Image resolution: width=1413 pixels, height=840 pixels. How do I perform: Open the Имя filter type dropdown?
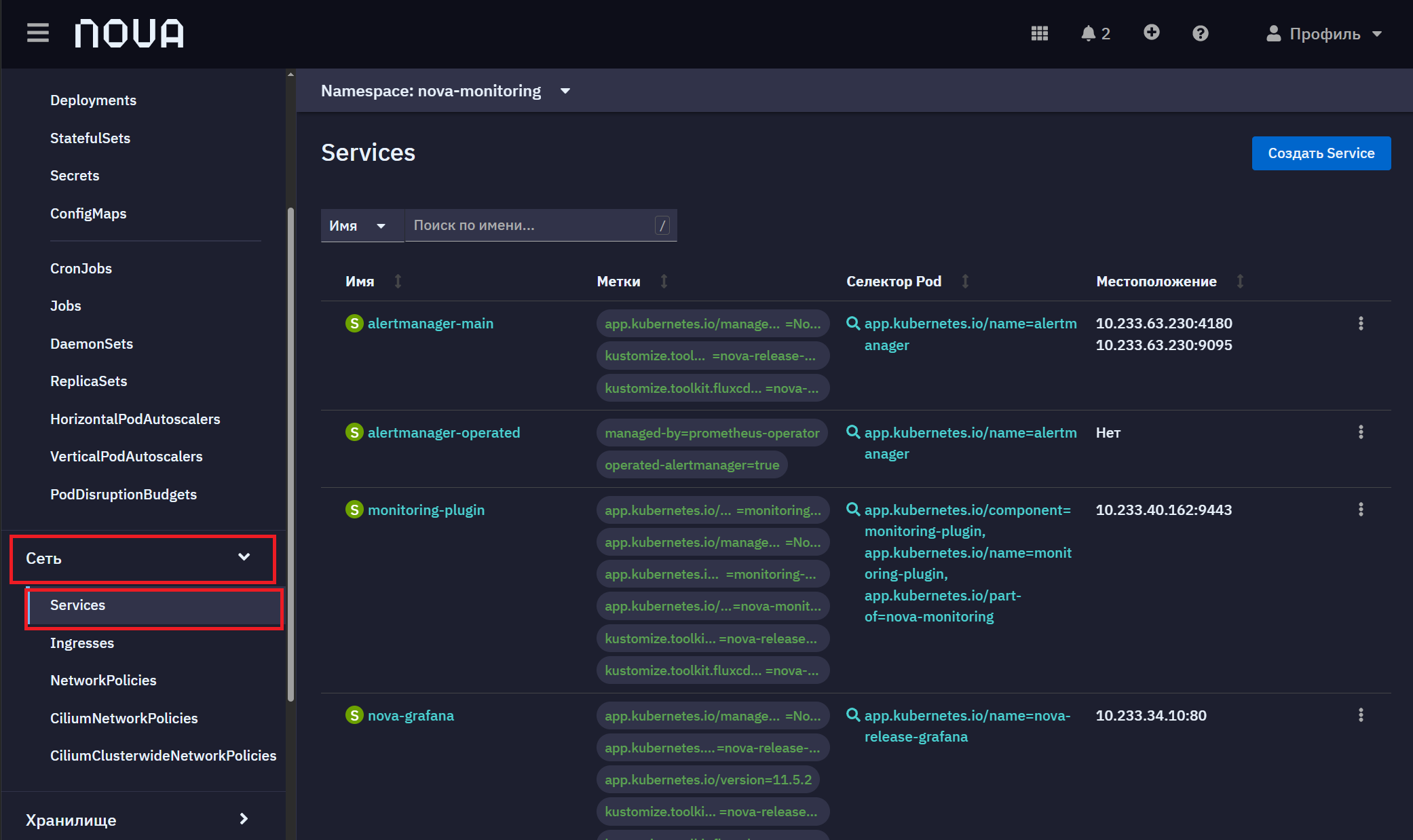pyautogui.click(x=362, y=225)
